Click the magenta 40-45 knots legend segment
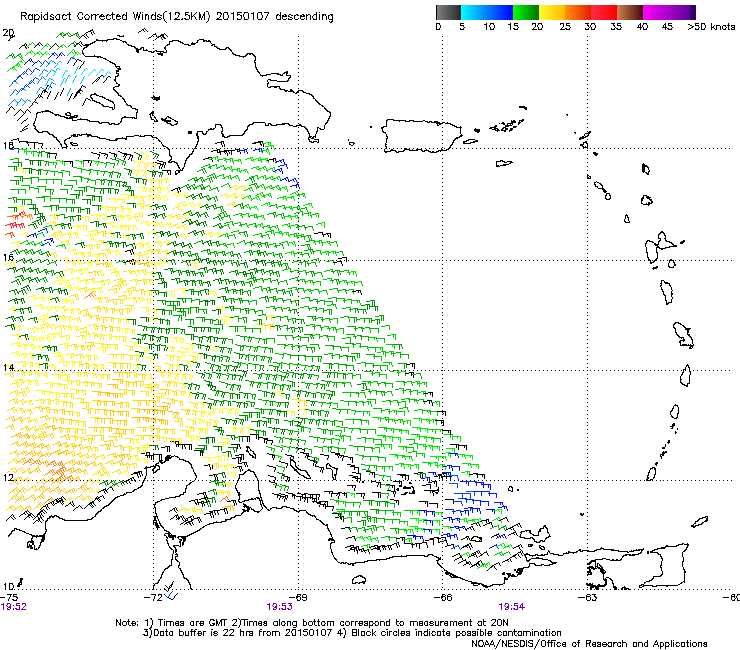740x650 pixels. click(x=656, y=12)
